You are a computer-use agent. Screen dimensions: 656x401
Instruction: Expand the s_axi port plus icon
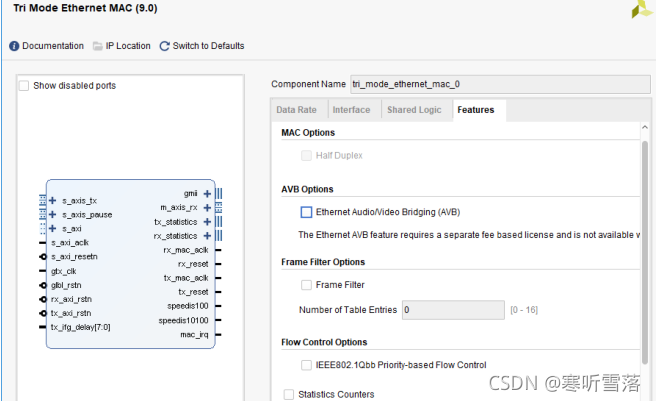click(52, 228)
